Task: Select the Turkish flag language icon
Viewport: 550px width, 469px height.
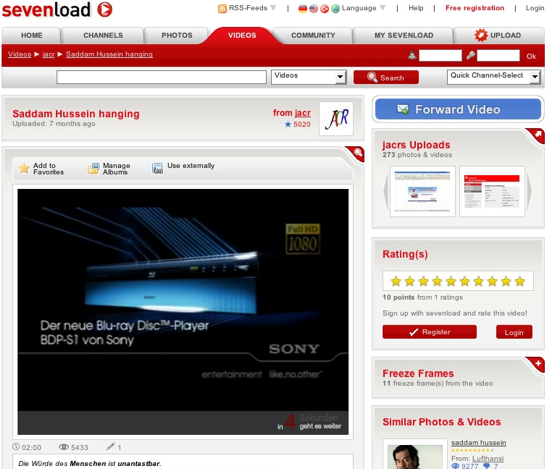Action: pyautogui.click(x=324, y=9)
